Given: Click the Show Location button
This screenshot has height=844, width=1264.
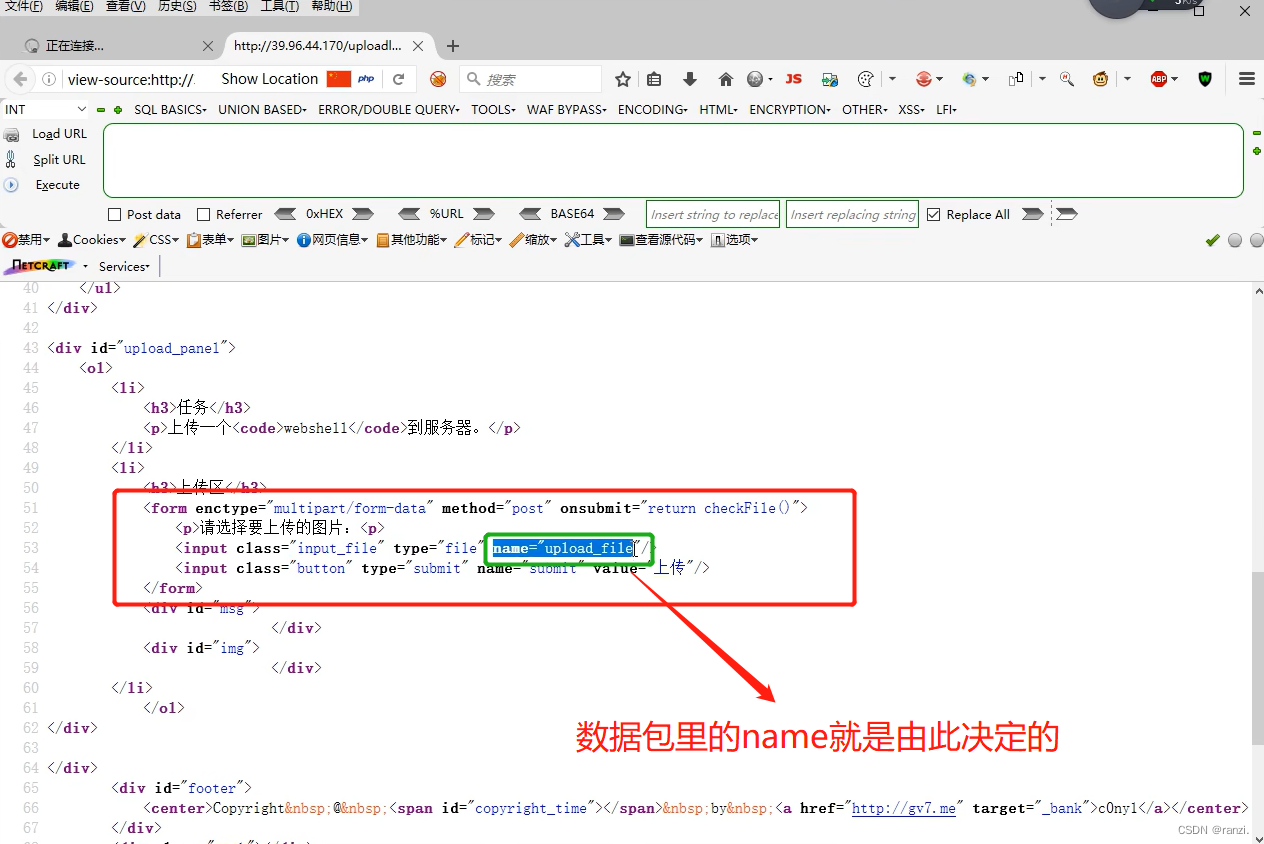Looking at the screenshot, I should click(x=269, y=79).
